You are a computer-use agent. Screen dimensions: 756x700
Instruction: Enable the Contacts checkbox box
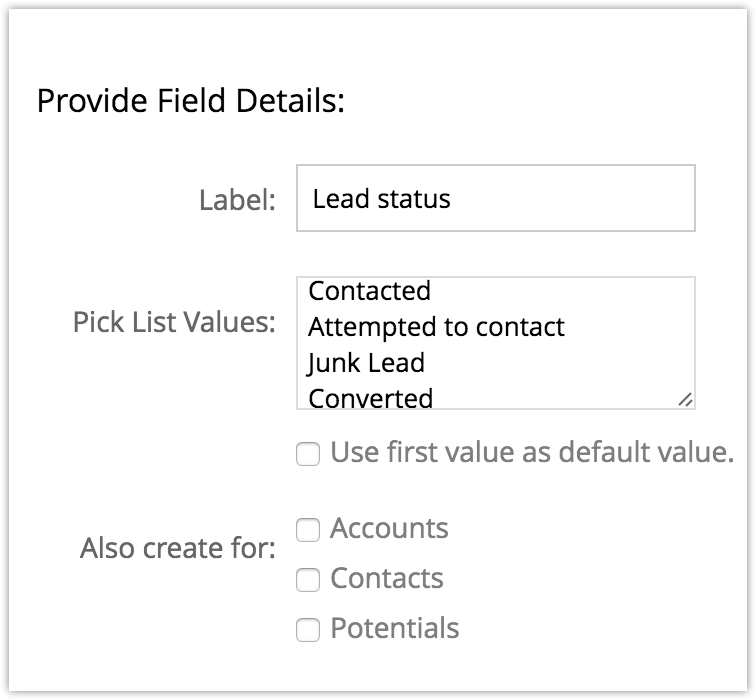(309, 580)
